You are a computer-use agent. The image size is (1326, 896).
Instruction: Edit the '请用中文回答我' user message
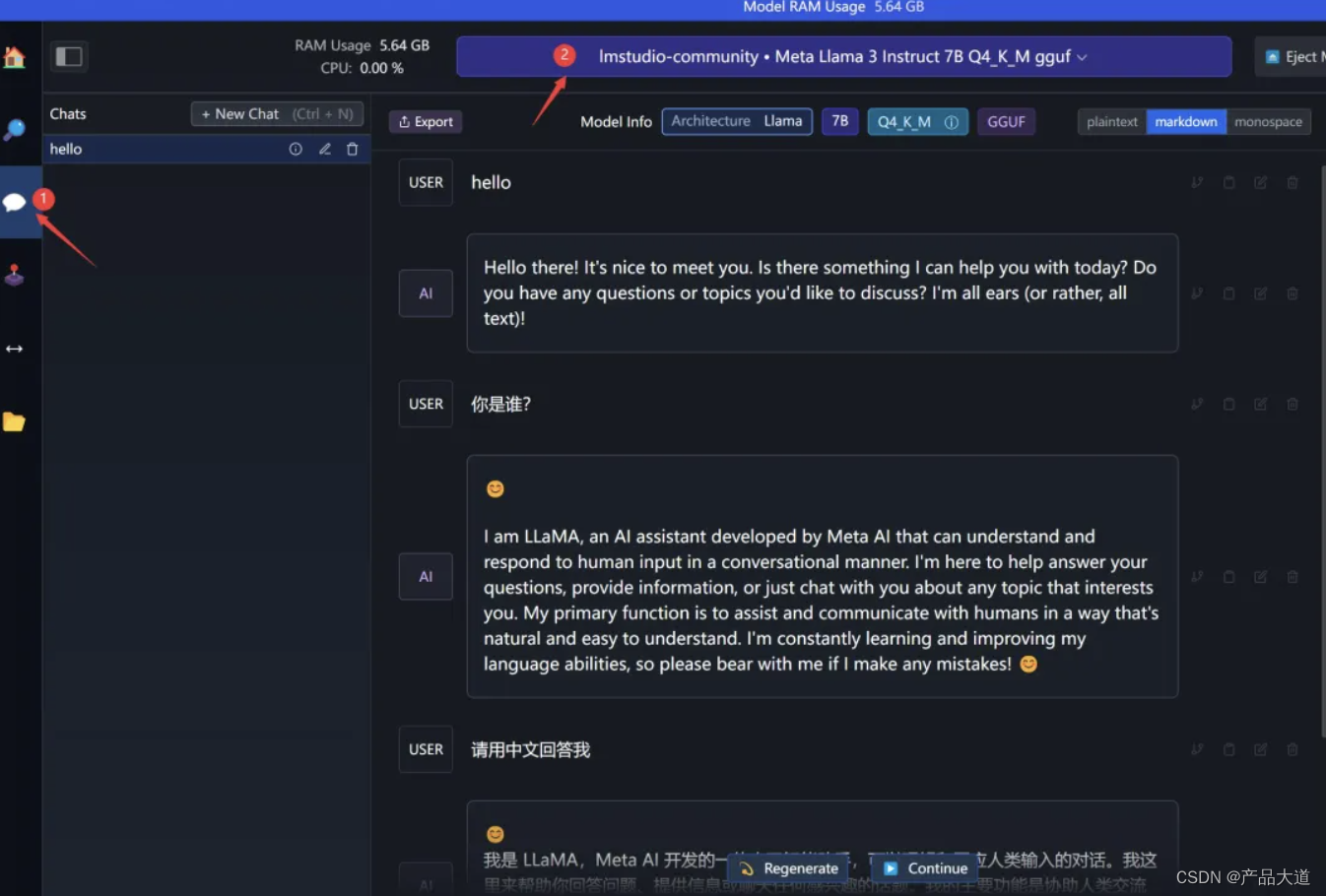pos(1260,749)
